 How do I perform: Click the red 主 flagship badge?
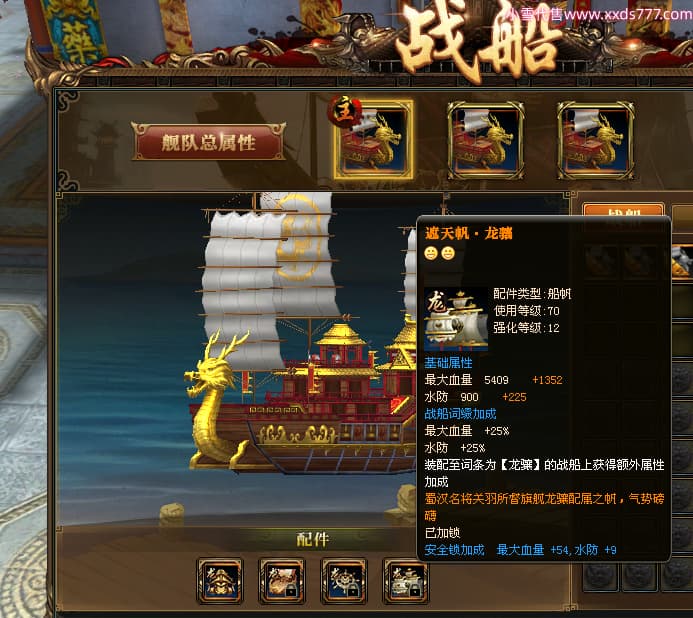point(344,111)
